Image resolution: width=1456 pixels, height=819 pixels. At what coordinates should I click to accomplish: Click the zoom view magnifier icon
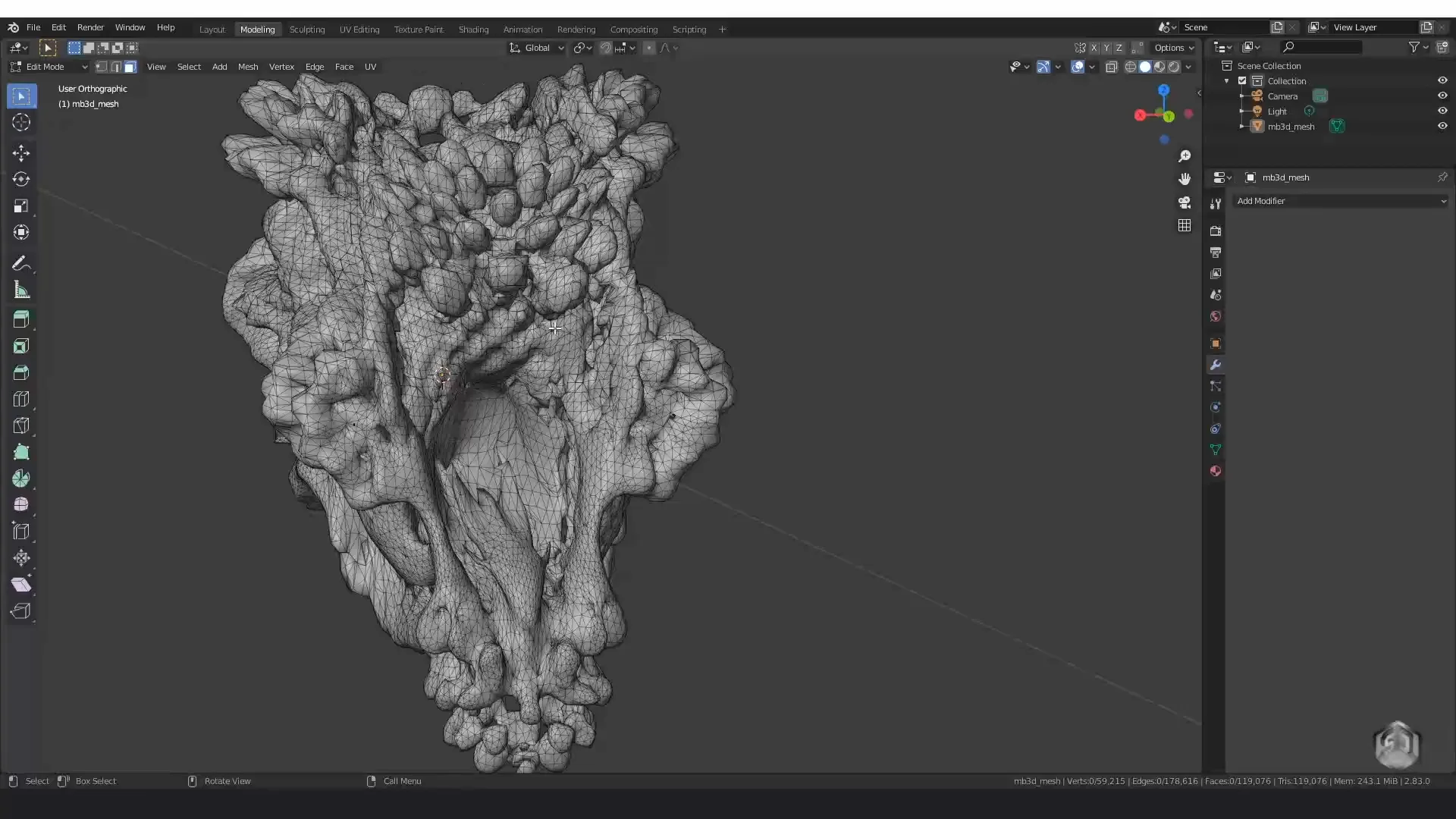click(1185, 155)
